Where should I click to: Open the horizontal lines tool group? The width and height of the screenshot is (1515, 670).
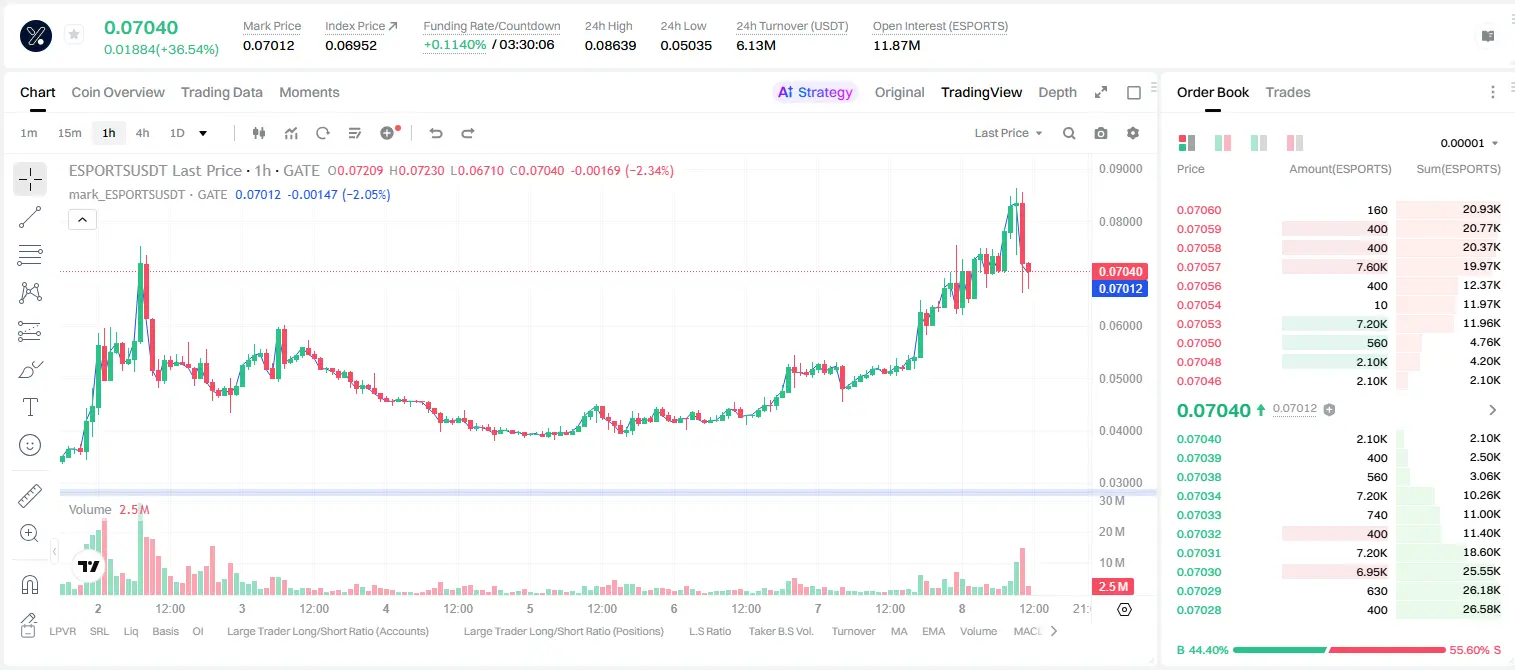(x=30, y=255)
